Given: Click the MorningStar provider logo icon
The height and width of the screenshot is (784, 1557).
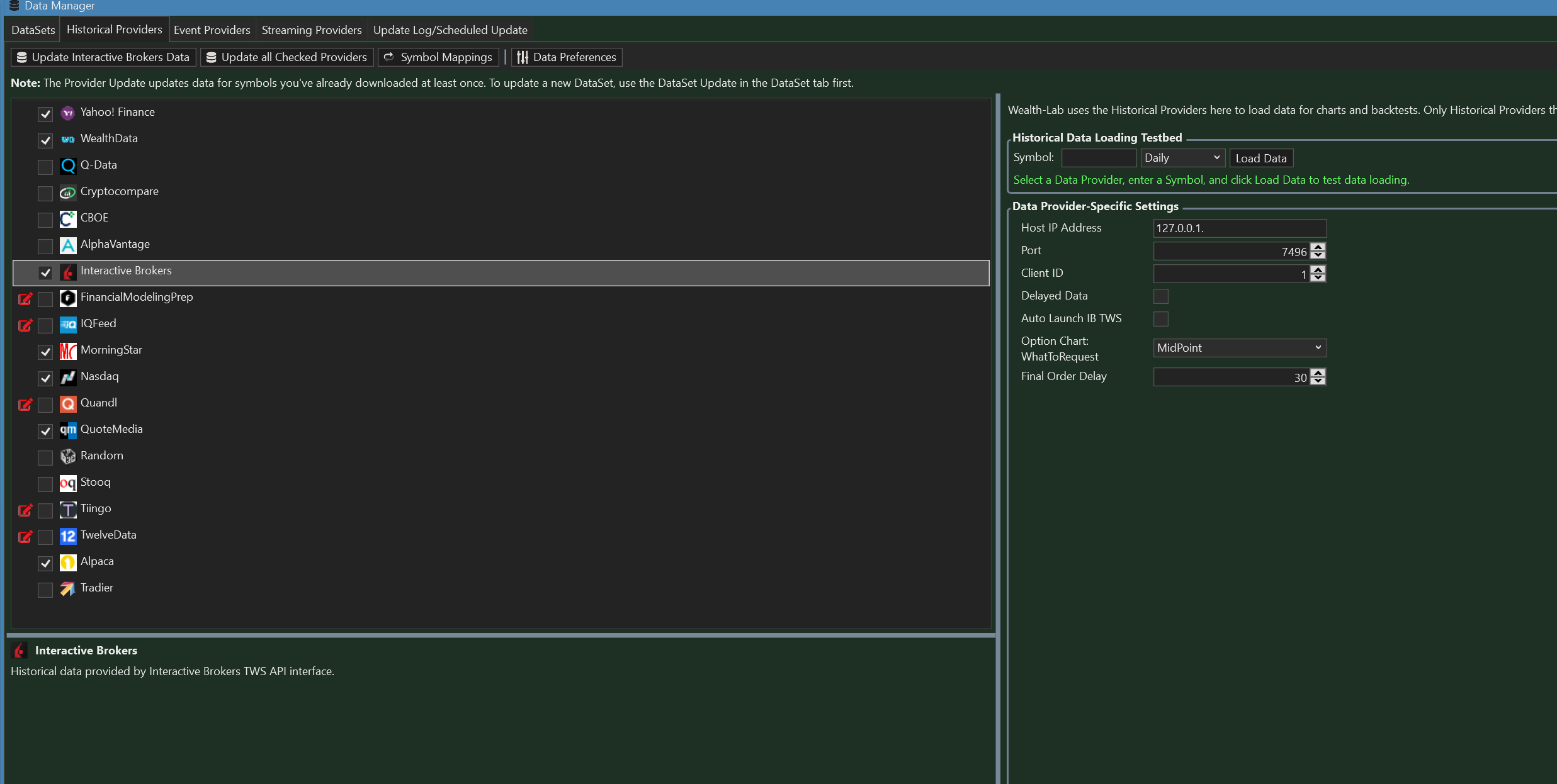Looking at the screenshot, I should coord(67,350).
